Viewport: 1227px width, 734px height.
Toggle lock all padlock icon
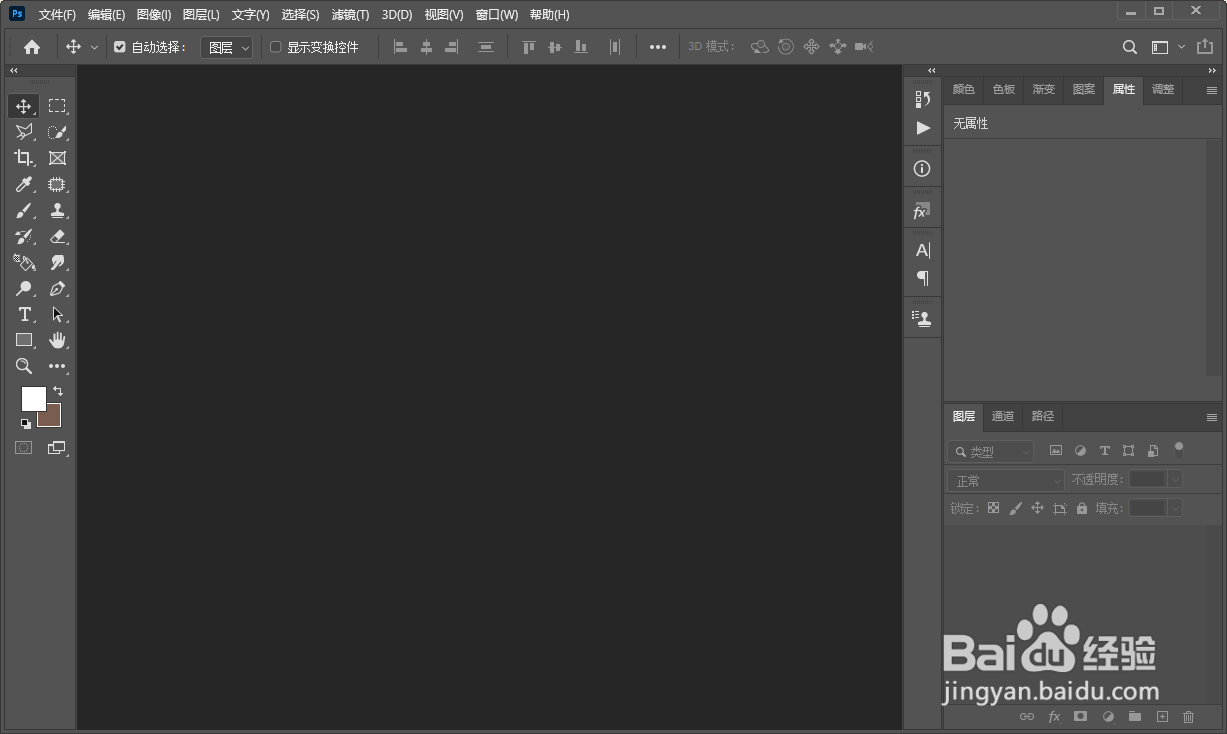(1081, 508)
